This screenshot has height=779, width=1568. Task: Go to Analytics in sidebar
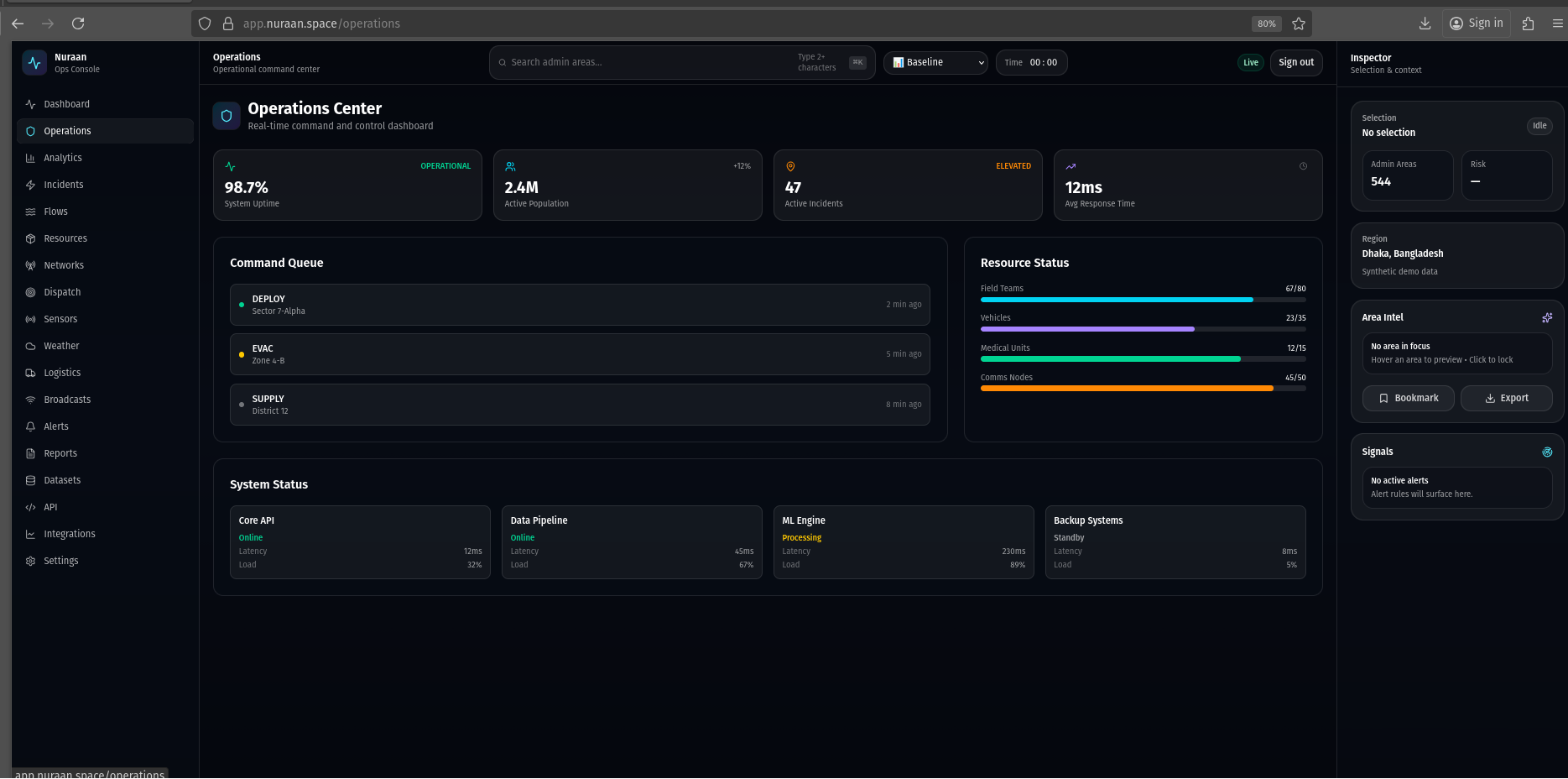pos(63,158)
